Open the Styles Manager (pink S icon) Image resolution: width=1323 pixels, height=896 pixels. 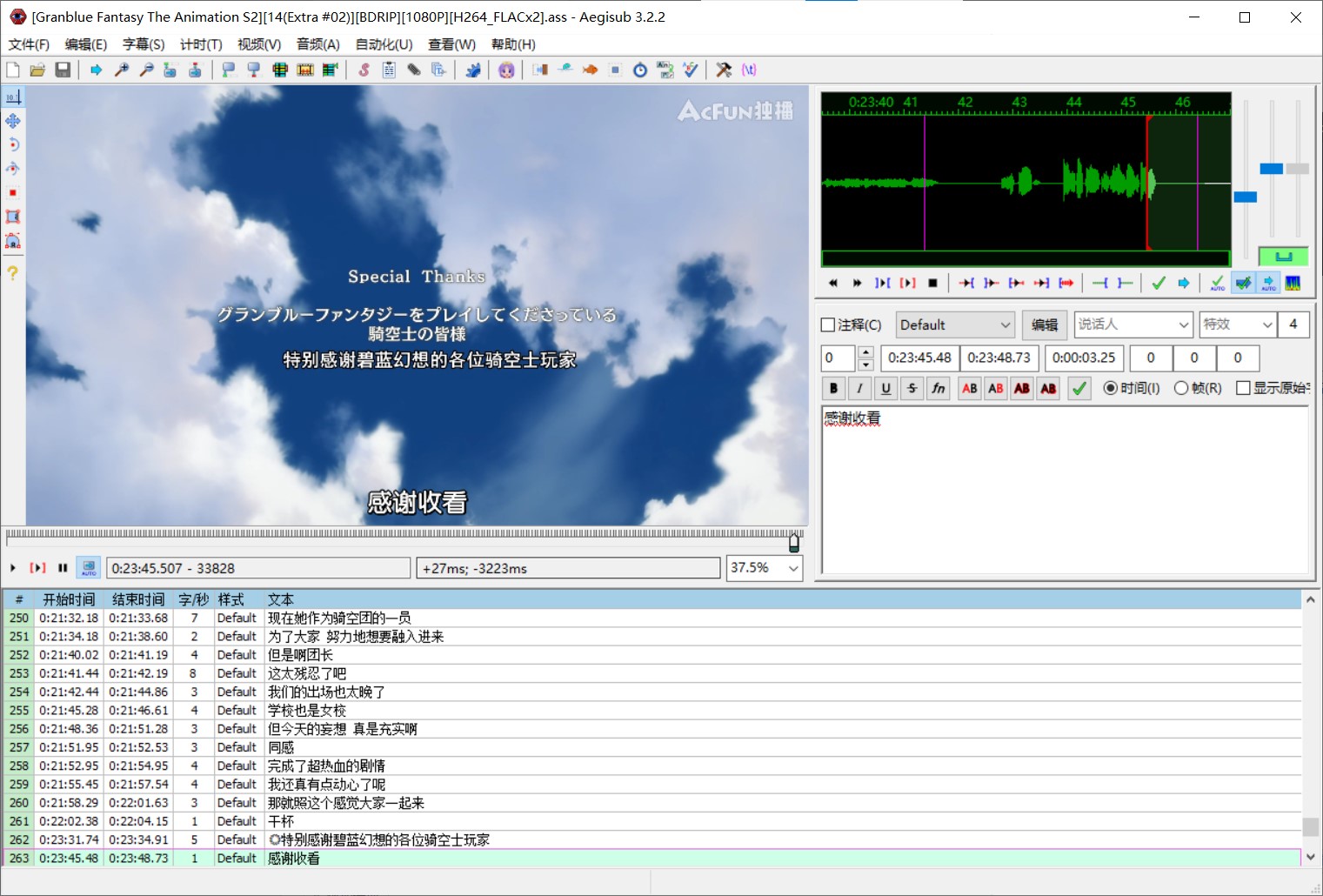364,70
